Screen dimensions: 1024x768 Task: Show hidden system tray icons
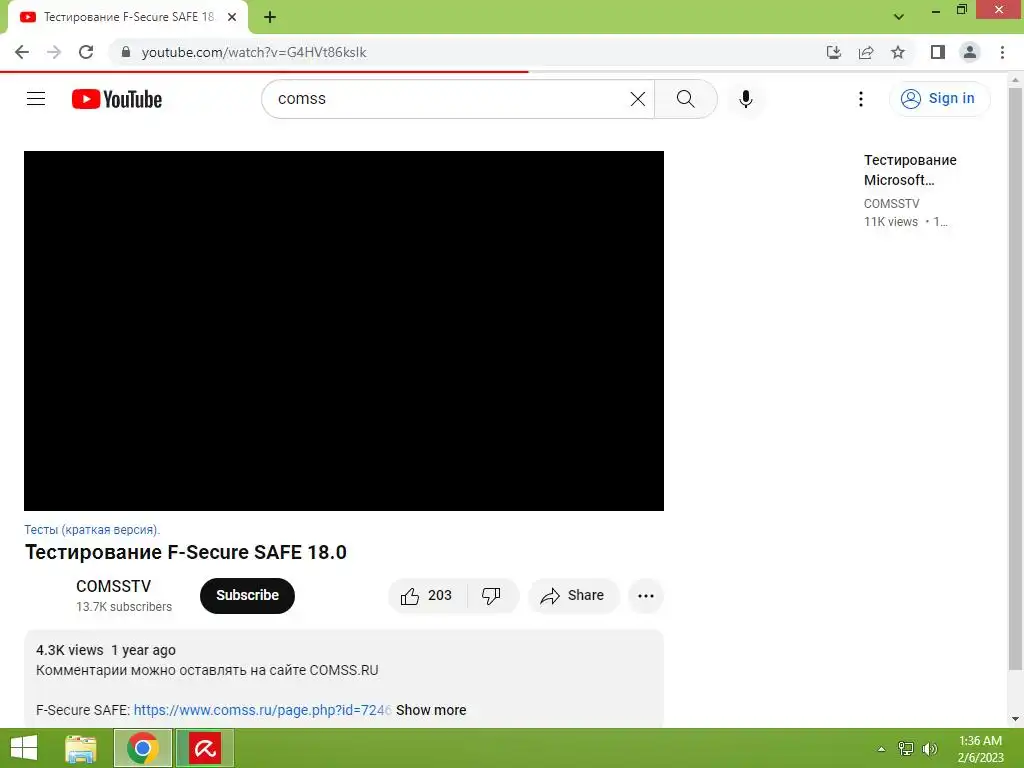click(x=881, y=749)
